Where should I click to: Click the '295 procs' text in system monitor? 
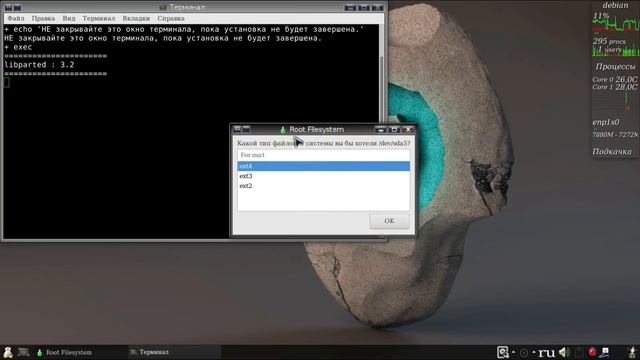coord(609,41)
